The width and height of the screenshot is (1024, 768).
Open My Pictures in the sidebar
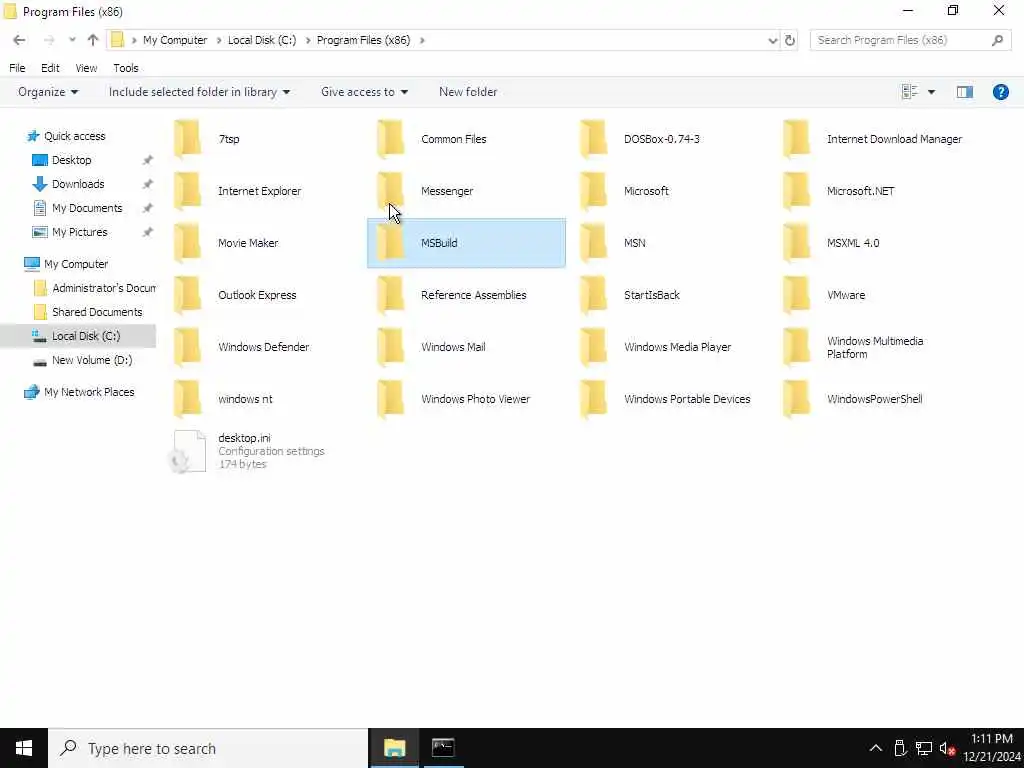pyautogui.click(x=79, y=232)
